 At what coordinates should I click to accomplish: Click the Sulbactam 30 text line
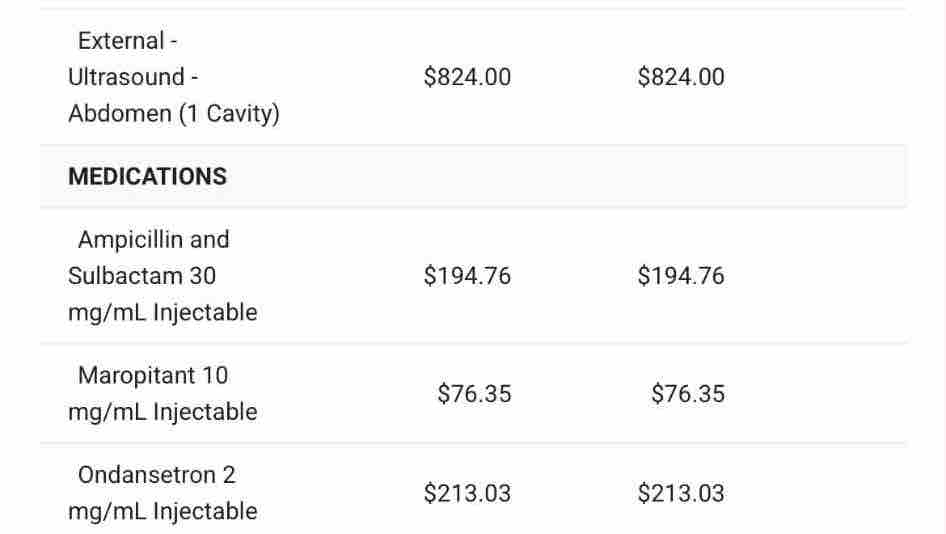point(142,276)
